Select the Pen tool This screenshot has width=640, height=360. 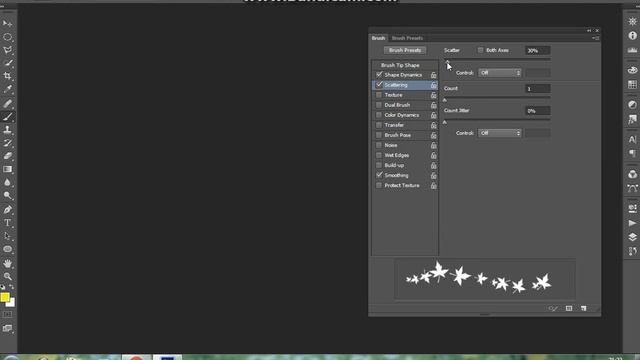pos(7,210)
